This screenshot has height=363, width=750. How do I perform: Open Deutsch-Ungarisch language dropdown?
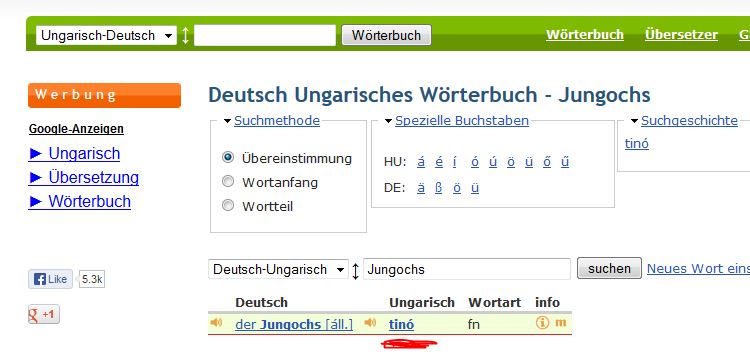pyautogui.click(x=278, y=269)
